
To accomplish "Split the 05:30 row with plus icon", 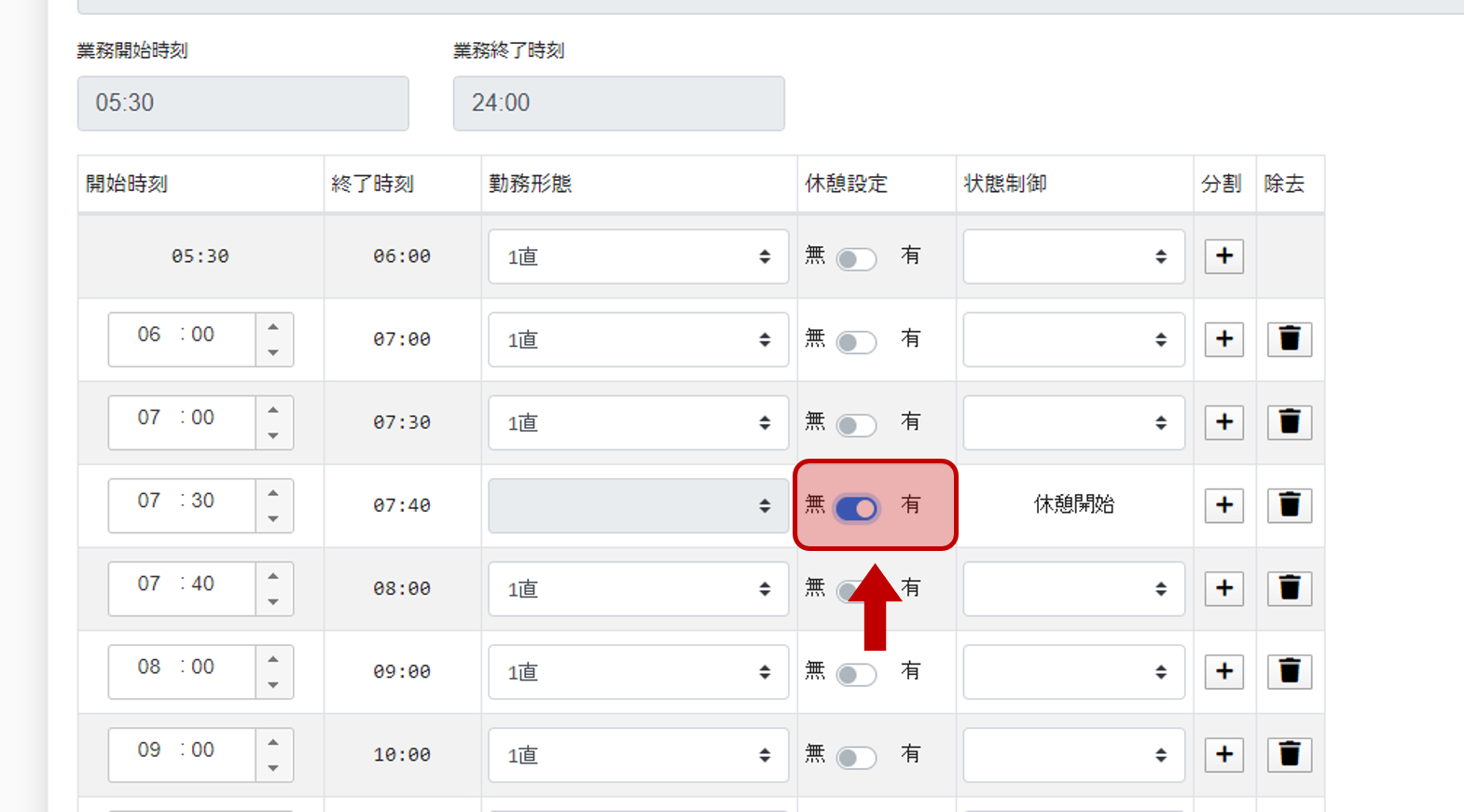I will (1223, 255).
